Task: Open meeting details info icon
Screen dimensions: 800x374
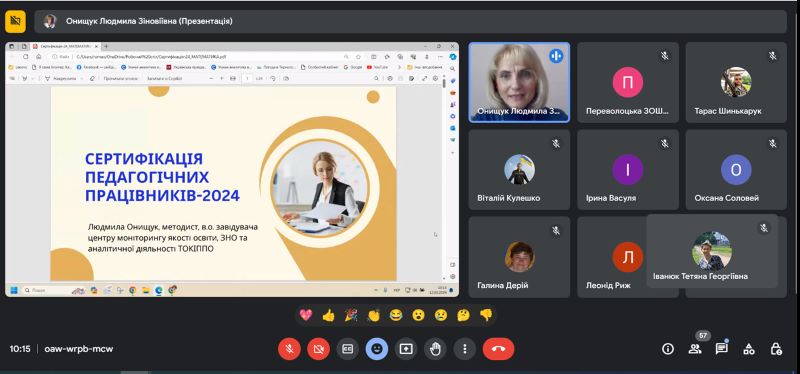Action: pyautogui.click(x=667, y=349)
